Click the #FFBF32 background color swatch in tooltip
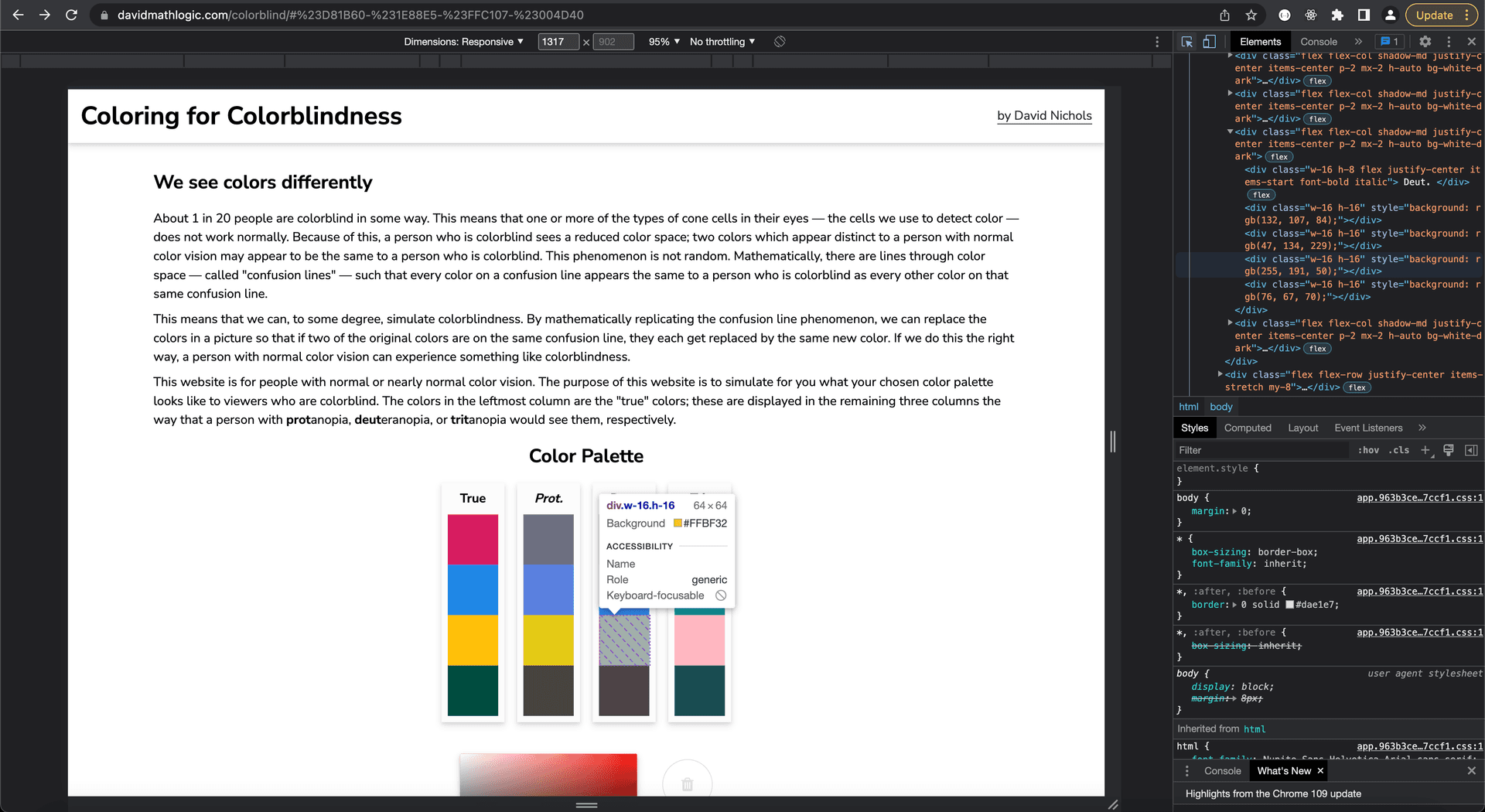1485x812 pixels. coord(675,524)
